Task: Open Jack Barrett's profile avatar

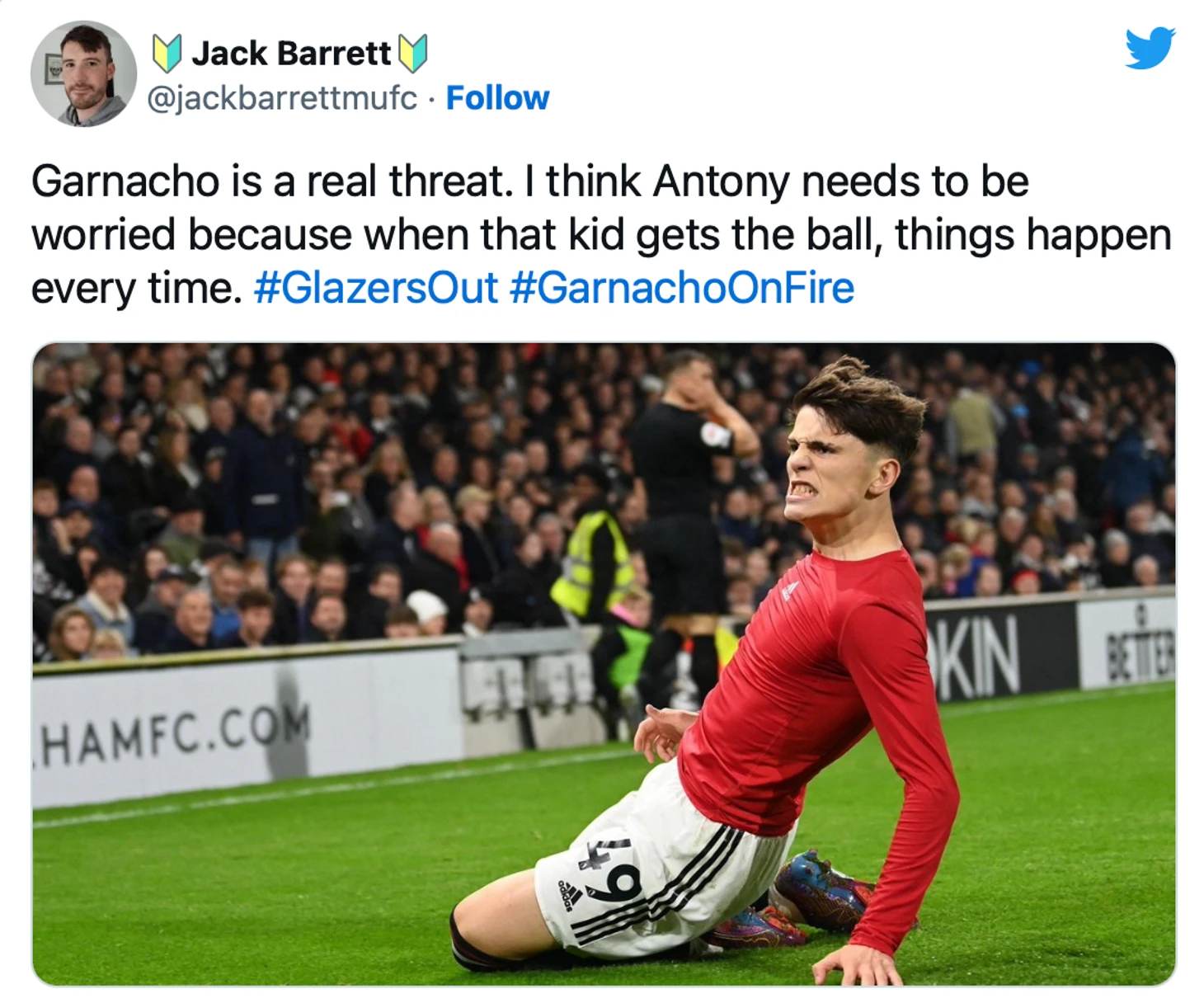Action: pyautogui.click(x=83, y=73)
